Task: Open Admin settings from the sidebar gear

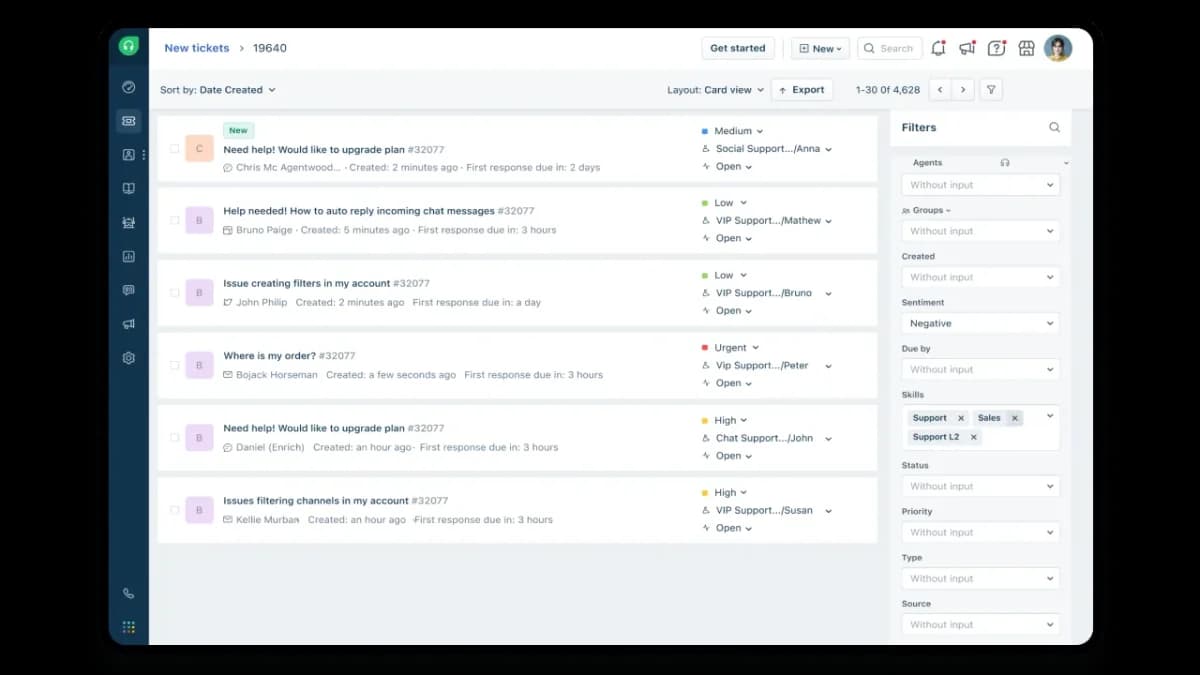Action: click(128, 357)
